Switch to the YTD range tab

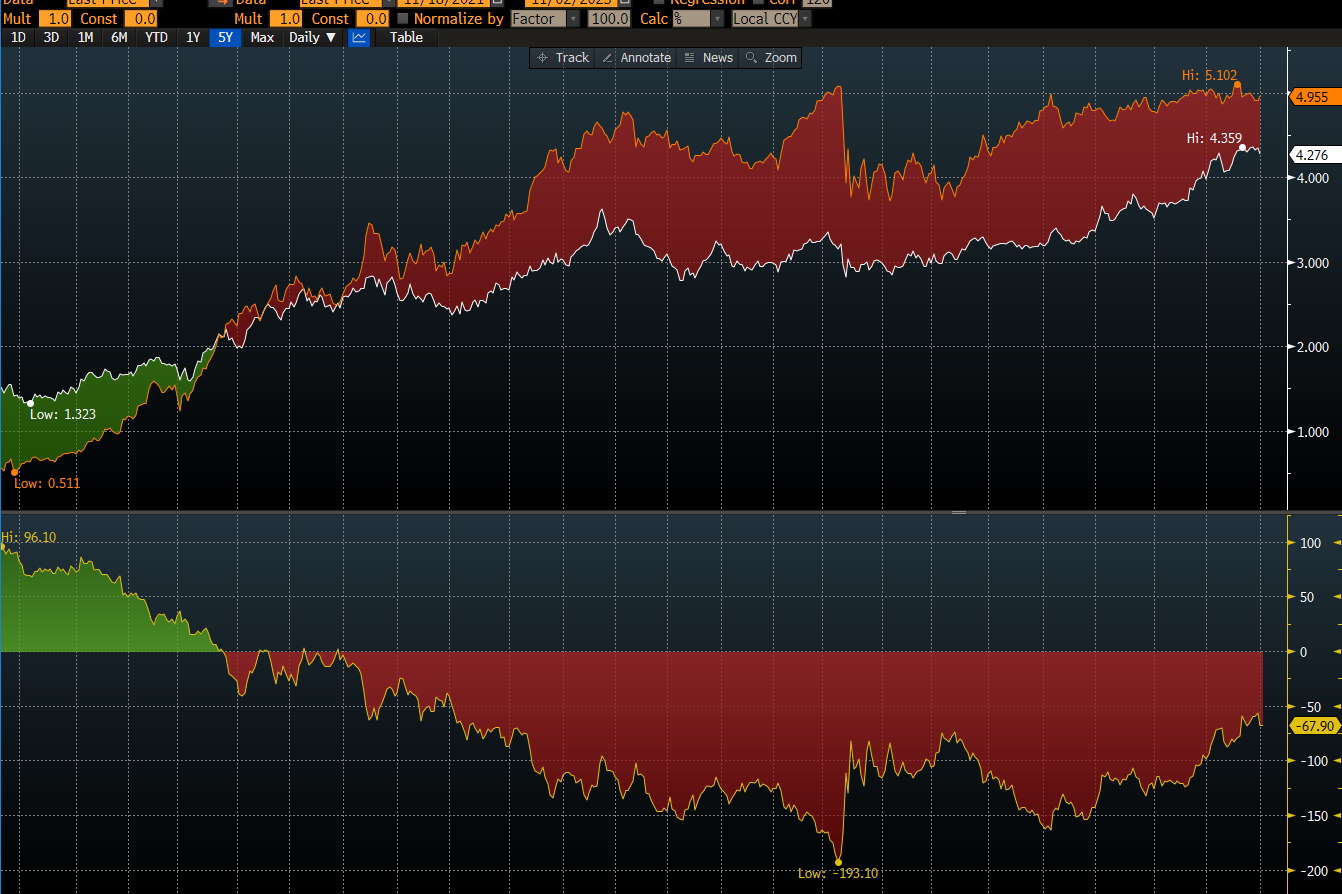155,37
